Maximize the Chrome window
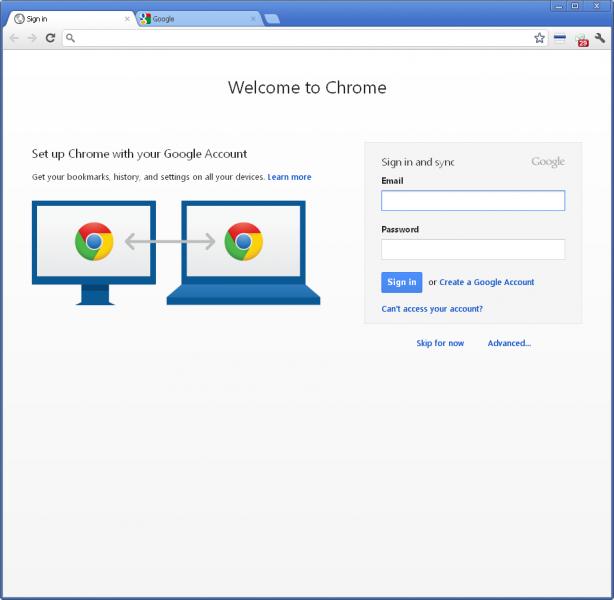 coord(575,6)
